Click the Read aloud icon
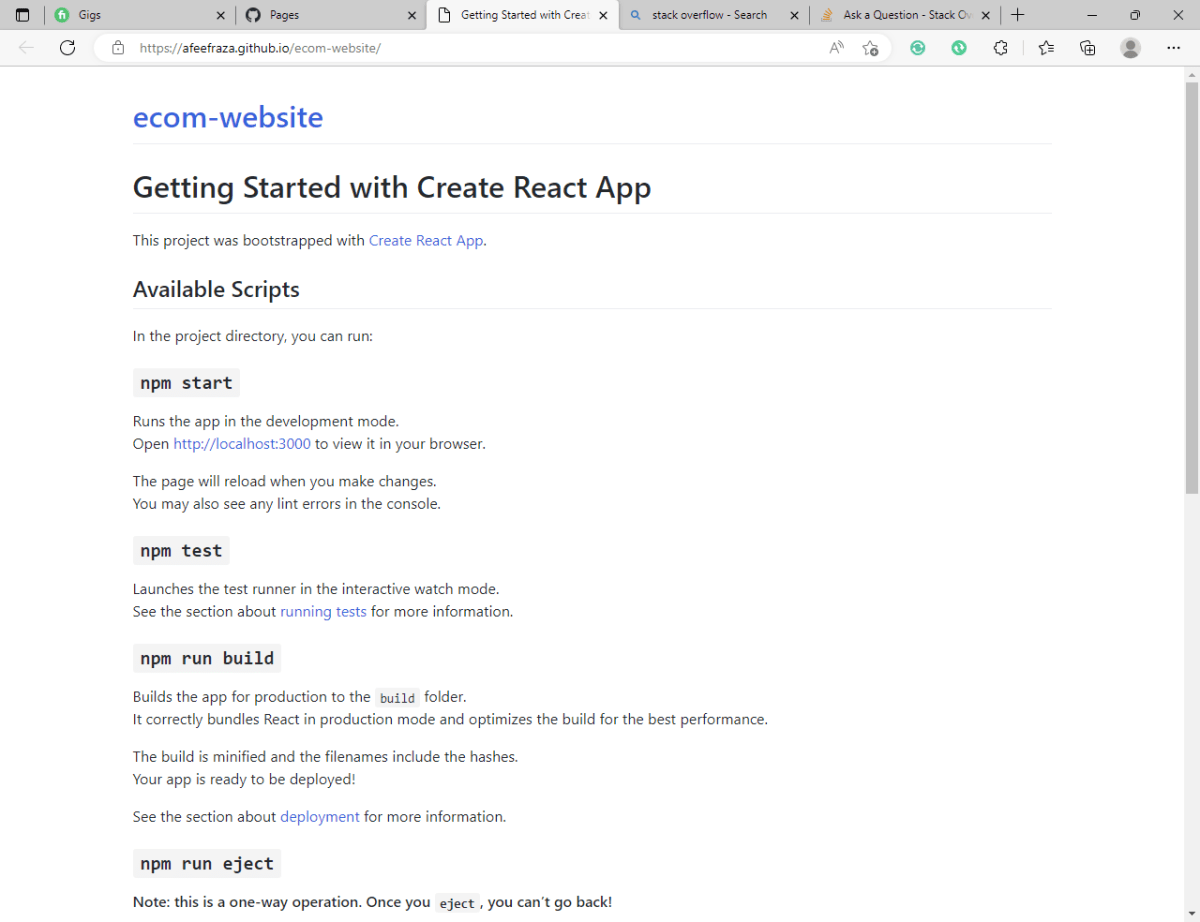This screenshot has width=1200, height=922. pos(836,47)
